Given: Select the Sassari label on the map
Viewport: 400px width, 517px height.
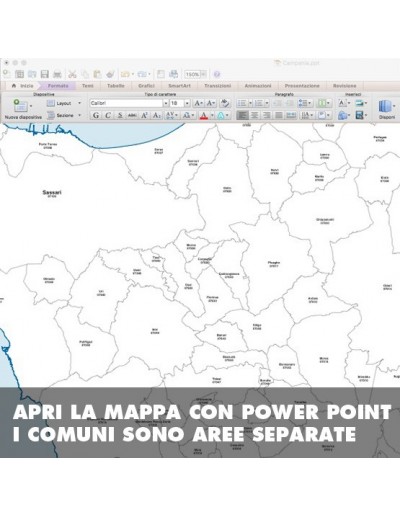Looking at the screenshot, I should click(52, 192).
